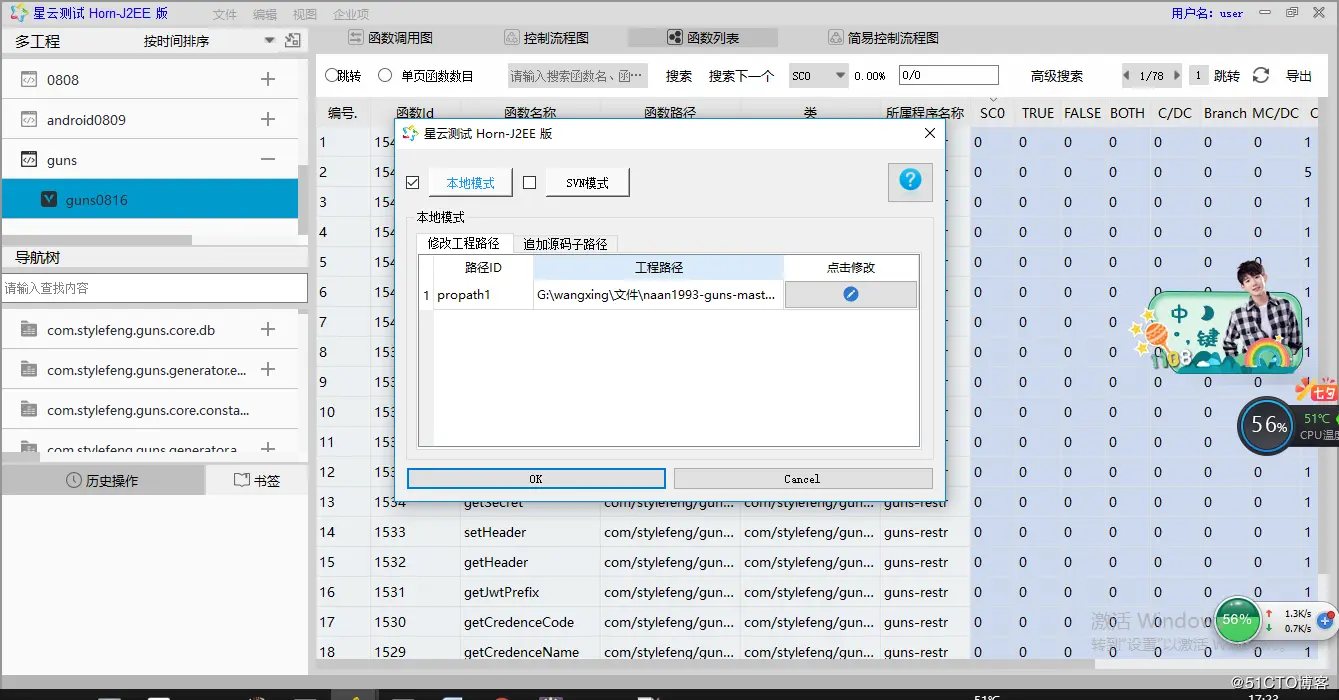Click the refresh icon near 导出
The height and width of the screenshot is (700, 1339).
[x=1259, y=75]
